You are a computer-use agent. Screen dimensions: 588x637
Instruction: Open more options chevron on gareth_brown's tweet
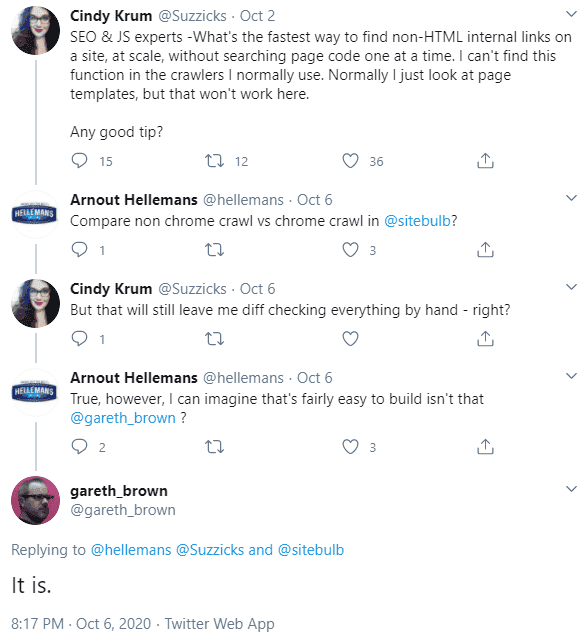coord(571,488)
